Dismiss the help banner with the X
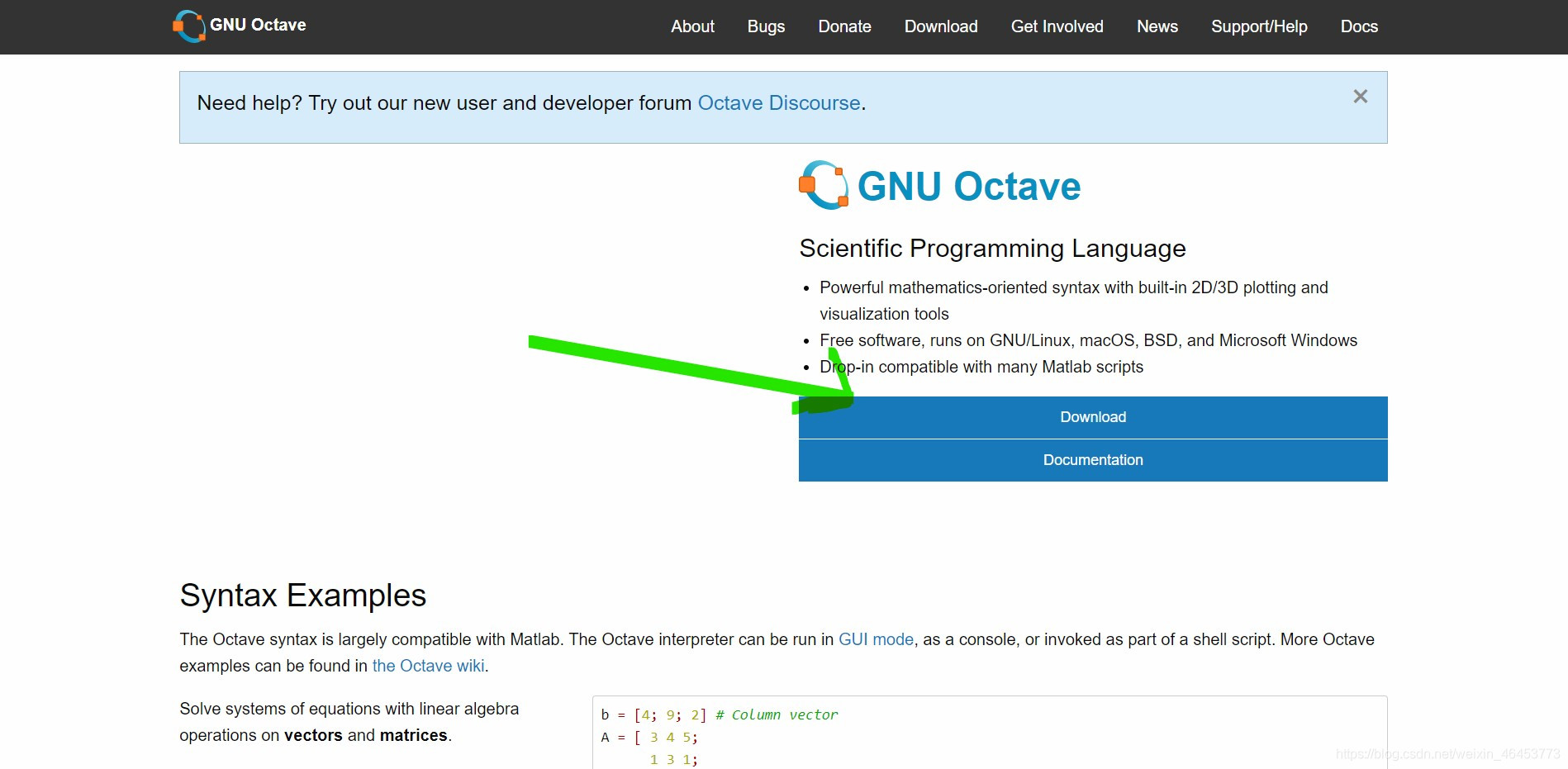 coord(1361,97)
